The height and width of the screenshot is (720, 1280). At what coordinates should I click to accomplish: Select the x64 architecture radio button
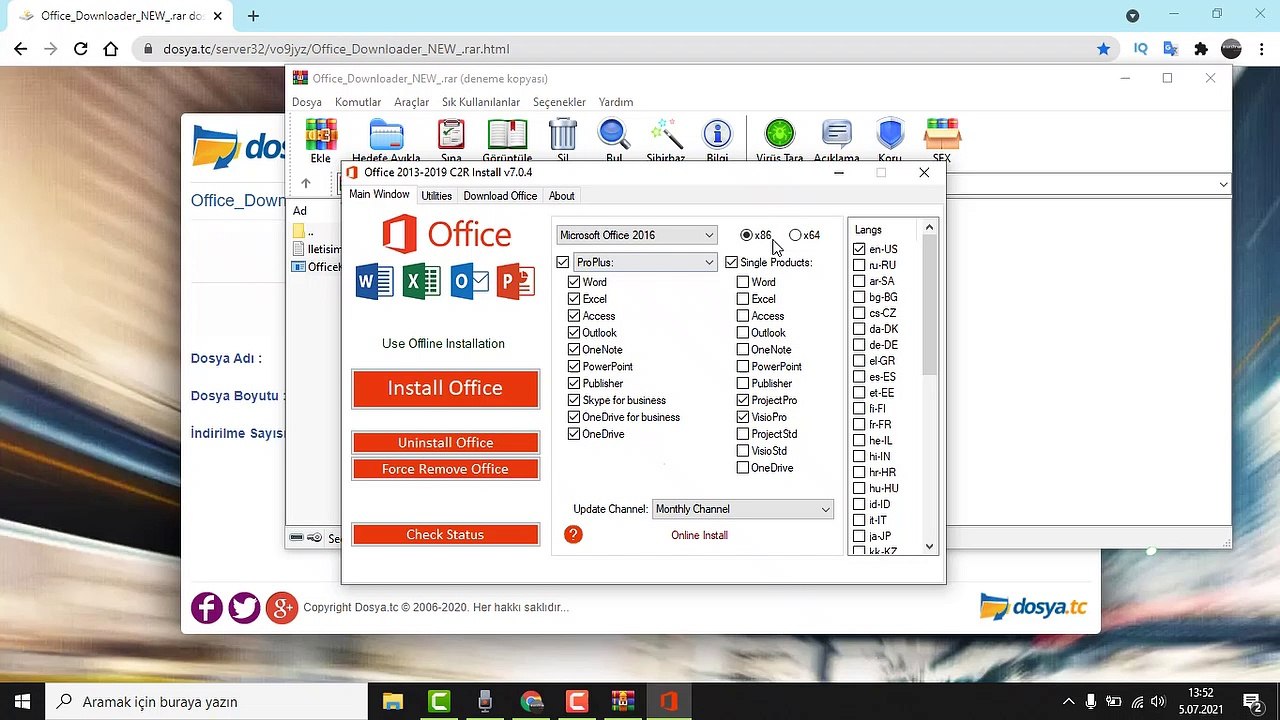(x=795, y=235)
